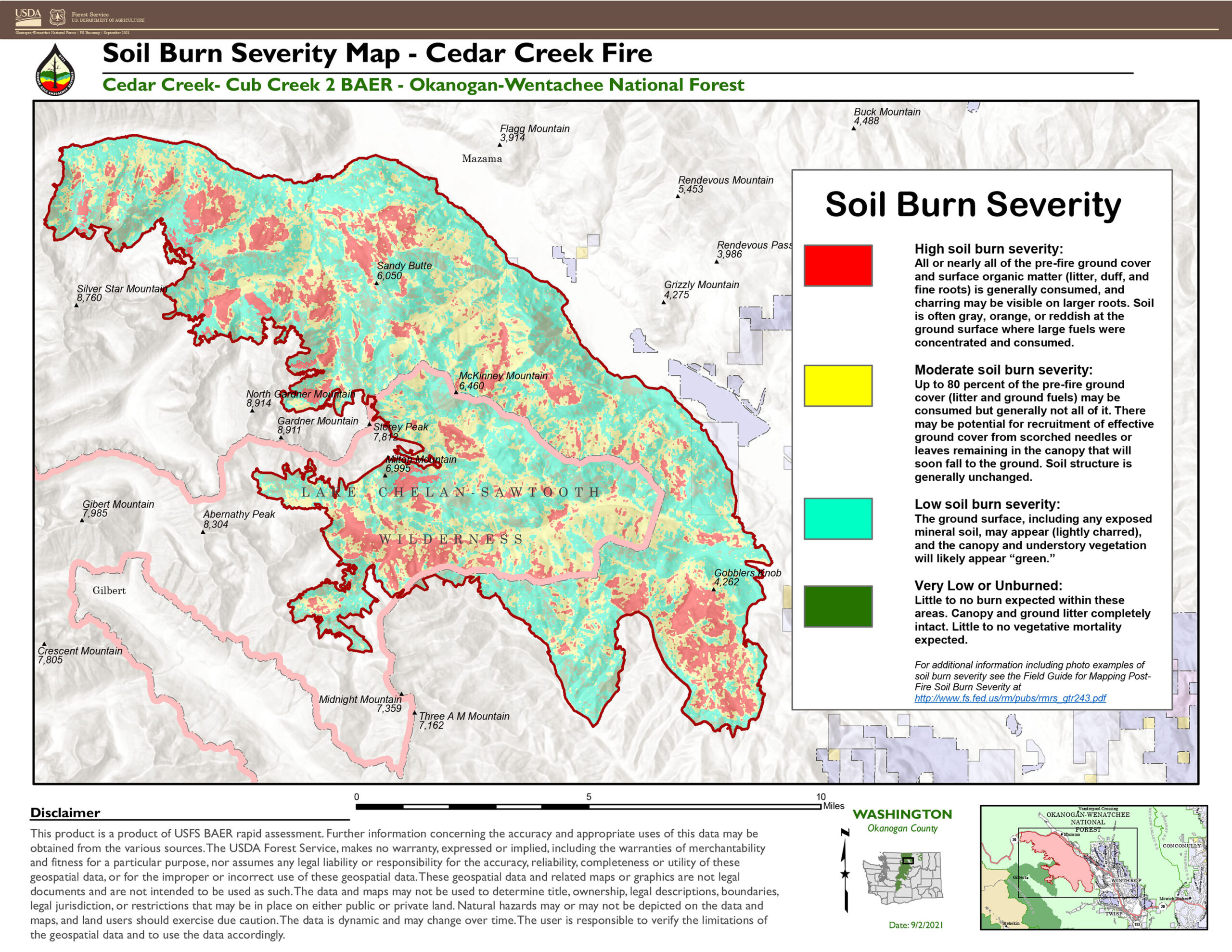Click the Mazama town label
The height and width of the screenshot is (952, 1232).
pos(482,158)
